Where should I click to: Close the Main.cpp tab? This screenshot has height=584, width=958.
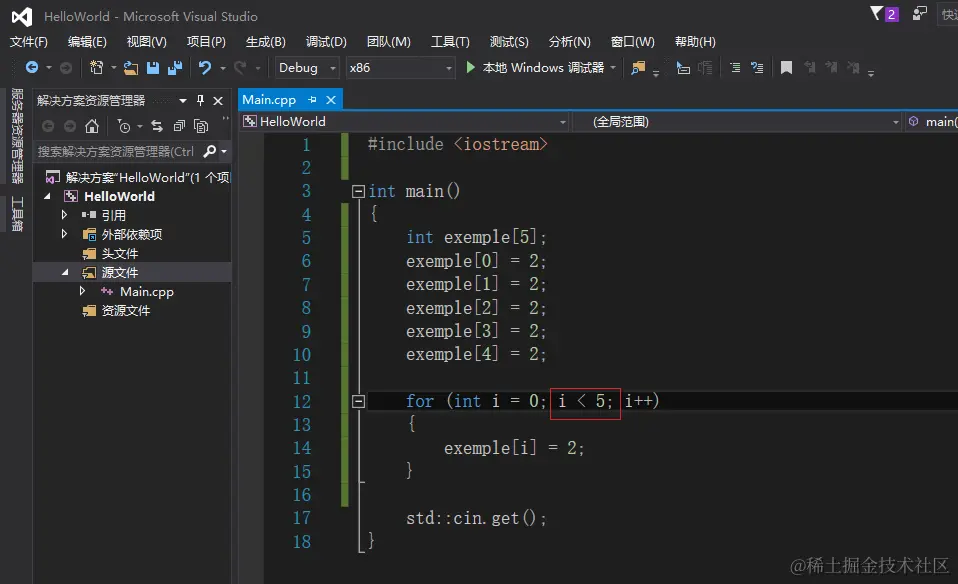[331, 100]
